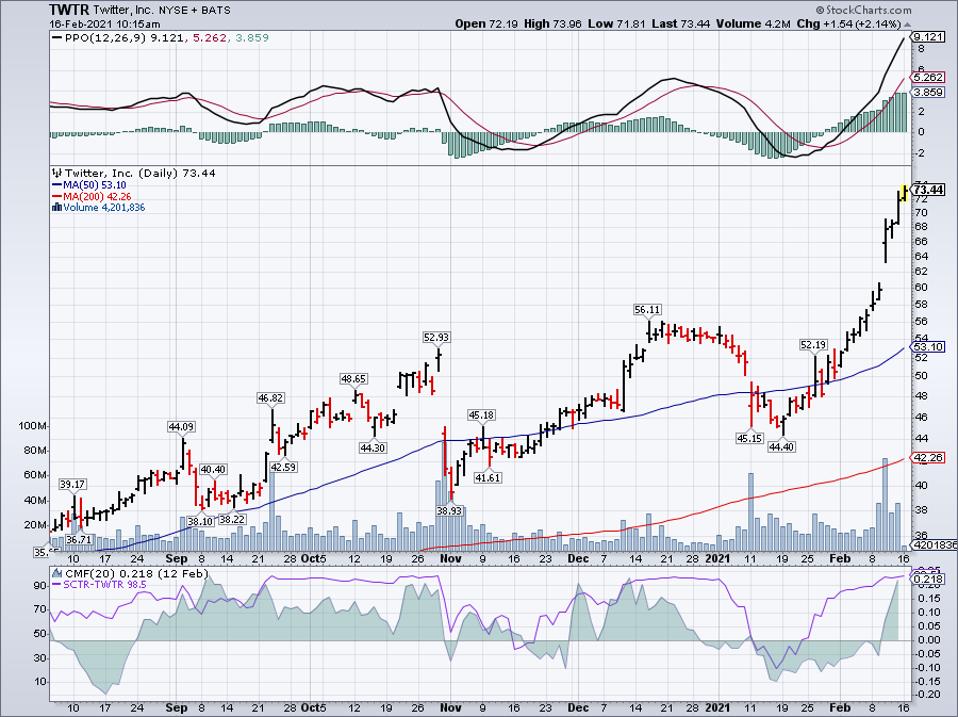Select the Low 71.81 quote value
Viewport: 958px width, 717px height.
coord(616,24)
